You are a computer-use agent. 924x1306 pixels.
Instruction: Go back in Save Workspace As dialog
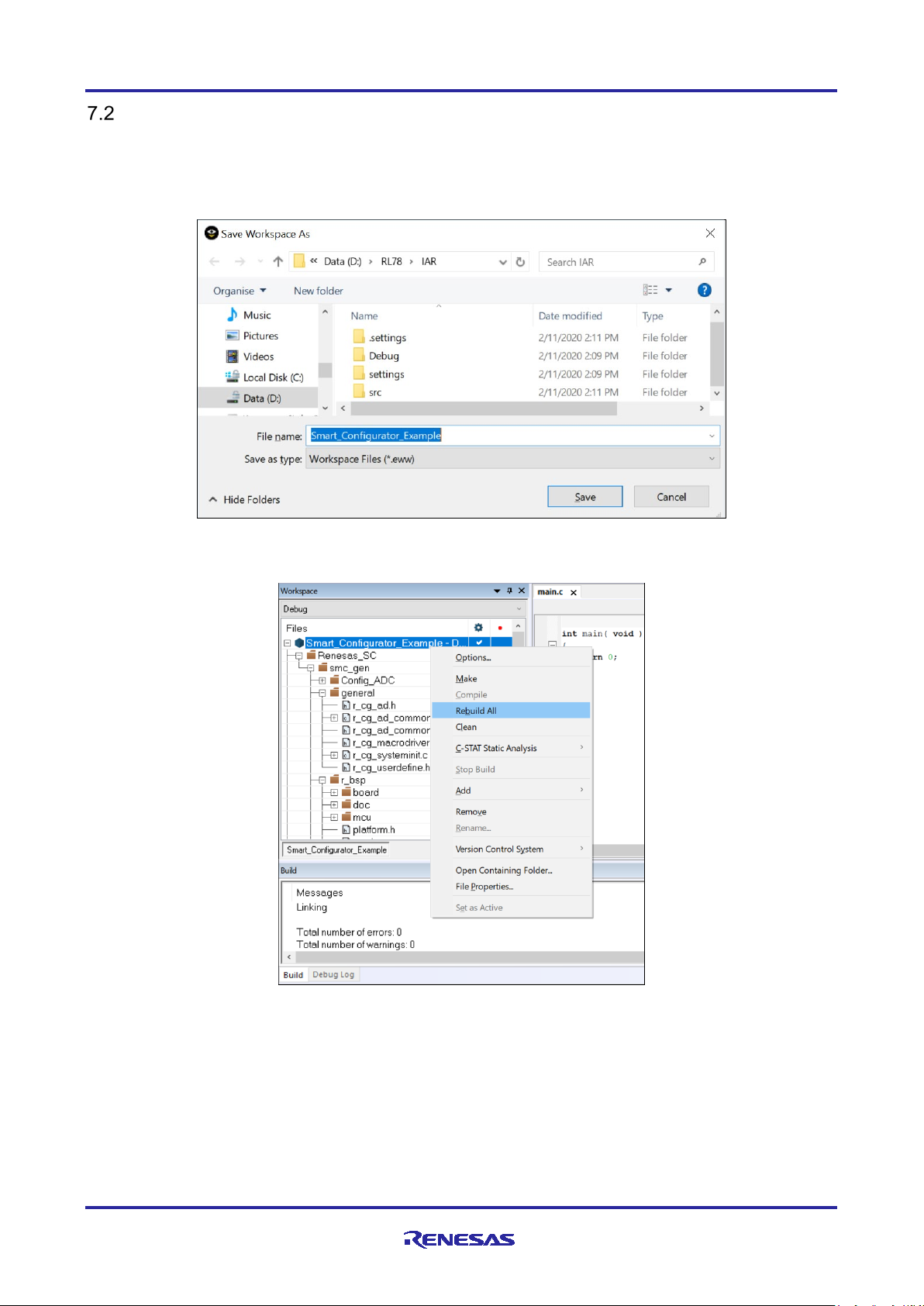pos(215,262)
